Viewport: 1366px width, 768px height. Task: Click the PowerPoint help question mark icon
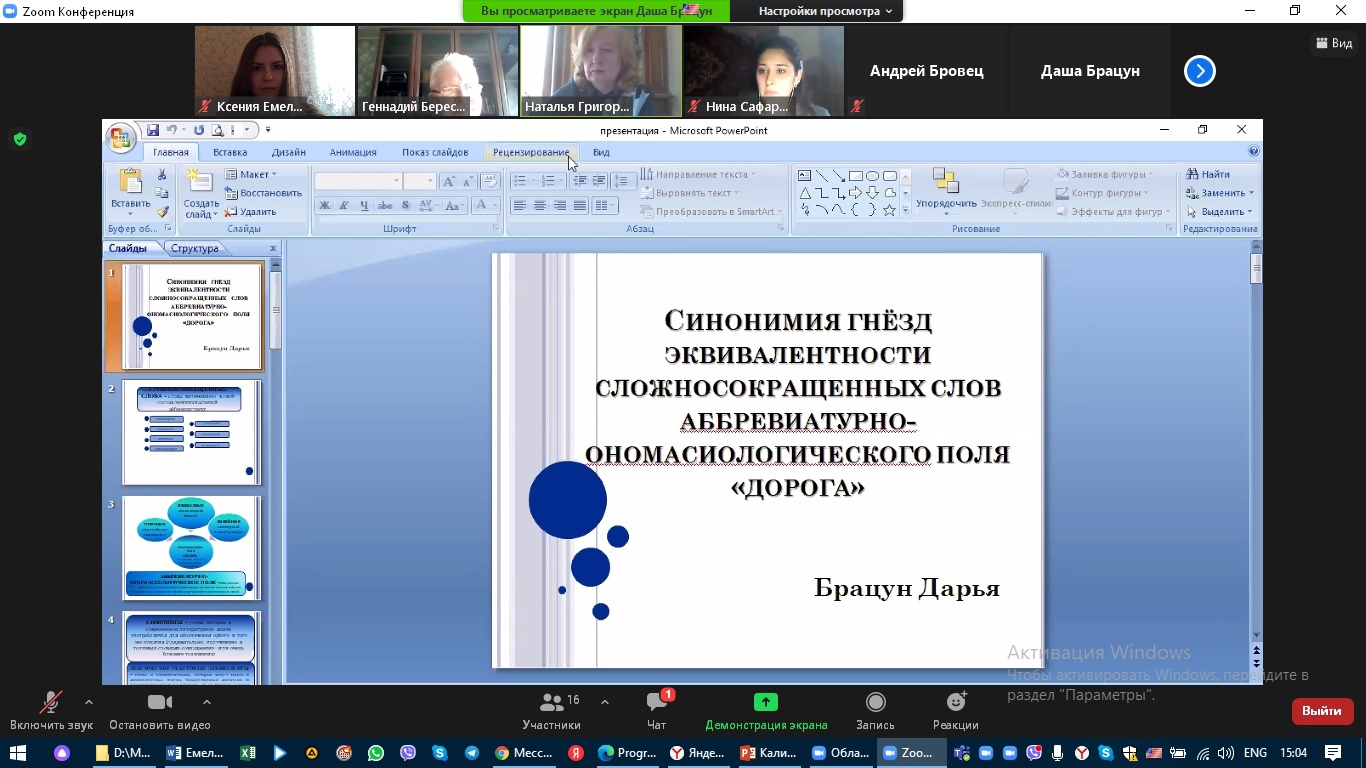1254,152
